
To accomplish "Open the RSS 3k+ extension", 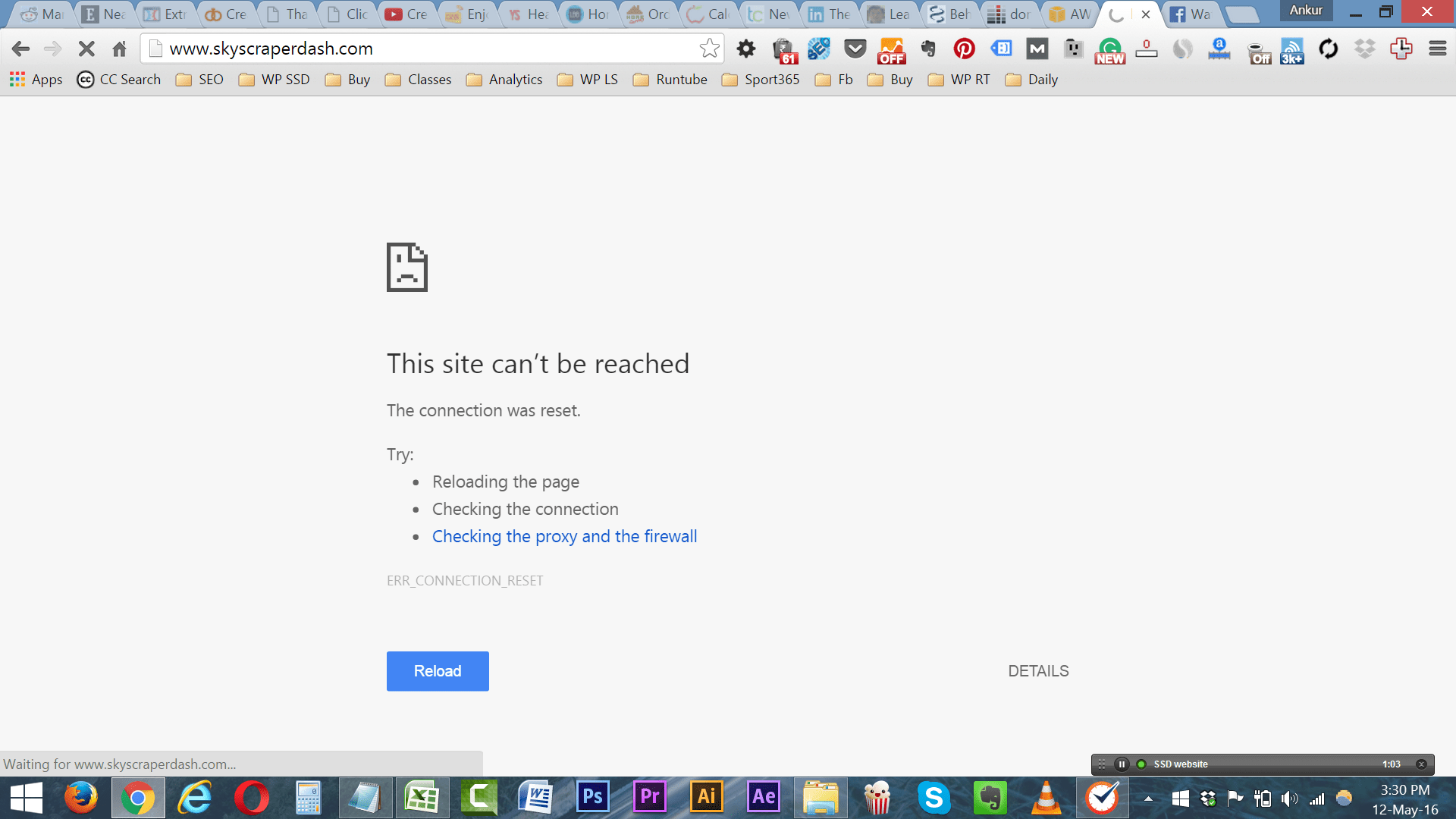I will pos(1292,51).
